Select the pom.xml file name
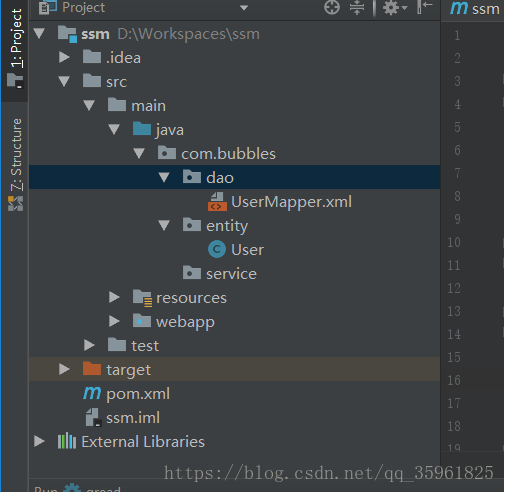The width and height of the screenshot is (505, 493). tap(138, 394)
